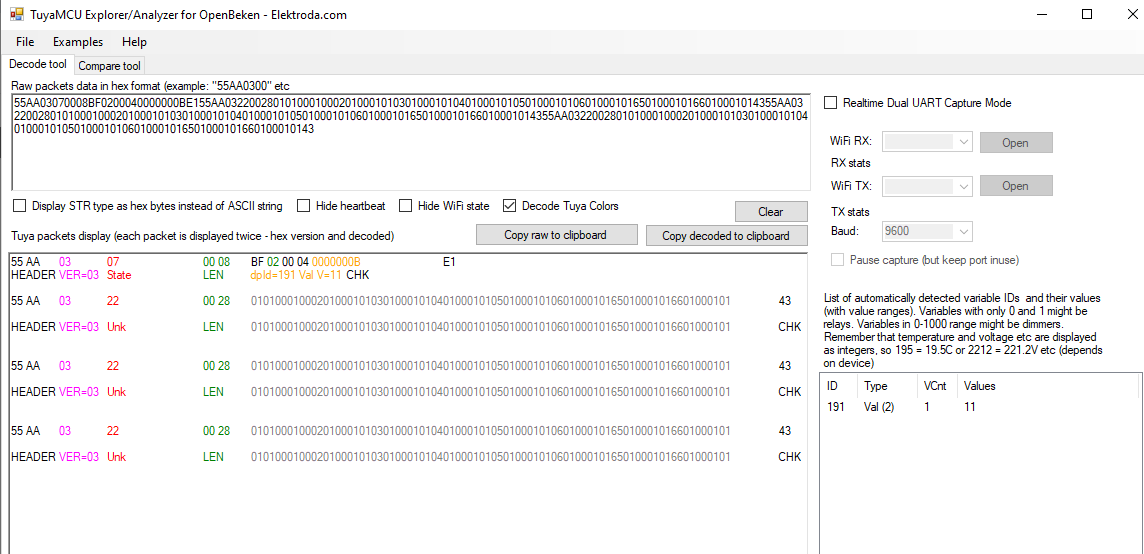Click the Clear button
The image size is (1144, 554).
[771, 212]
